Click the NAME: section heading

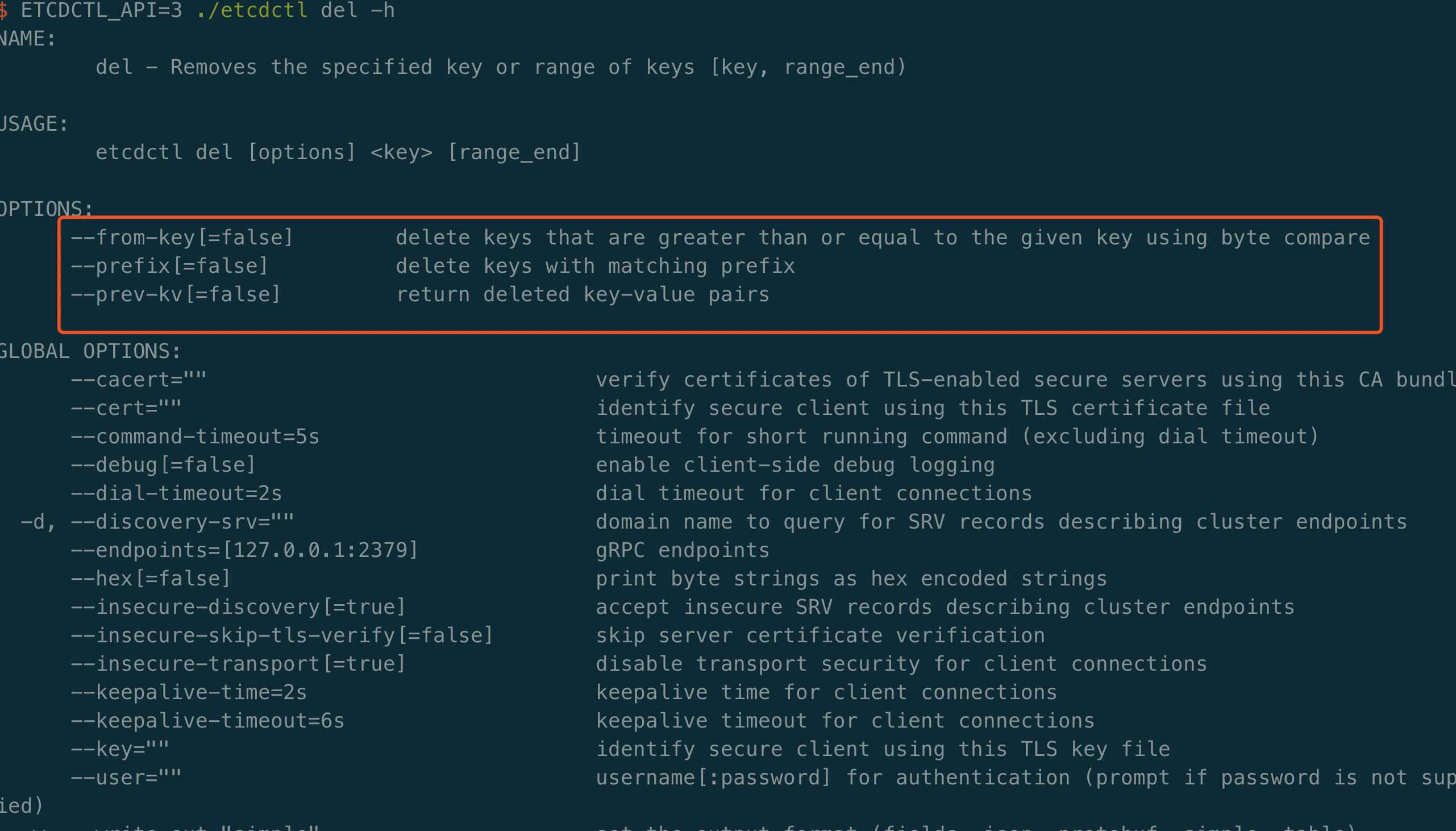[27, 39]
